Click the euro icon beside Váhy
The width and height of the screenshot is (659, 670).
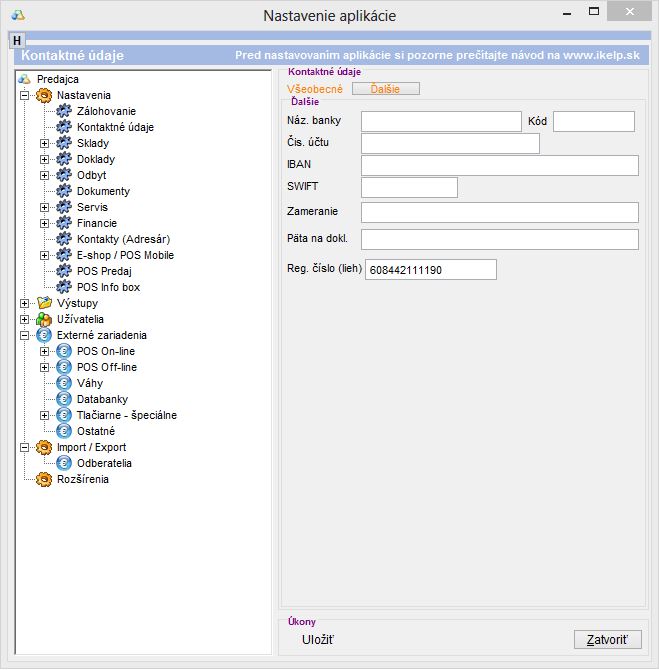click(x=64, y=383)
